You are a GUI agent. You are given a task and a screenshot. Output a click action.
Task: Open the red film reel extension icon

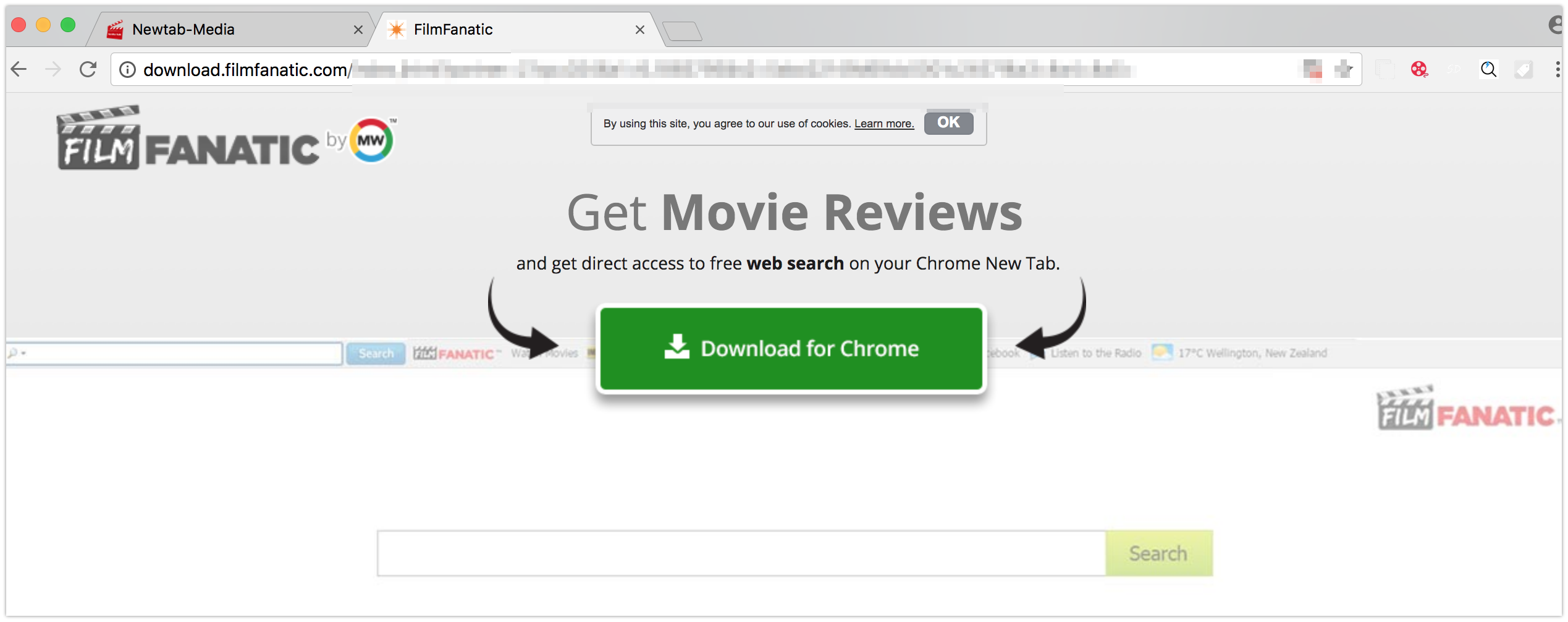tap(1419, 69)
